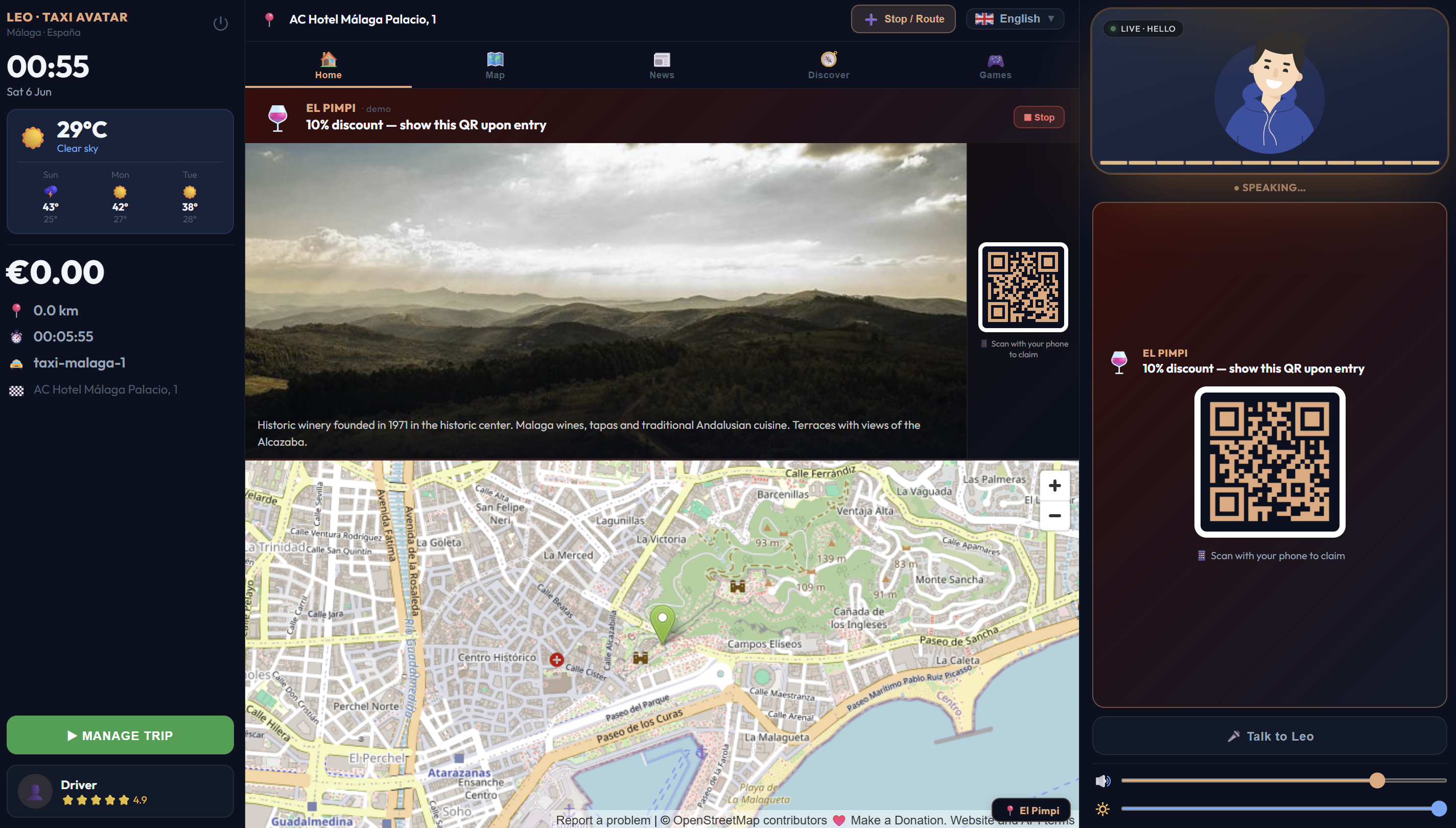Click the 'Centro Histórico' map label
The width and height of the screenshot is (1456, 828).
tap(497, 657)
